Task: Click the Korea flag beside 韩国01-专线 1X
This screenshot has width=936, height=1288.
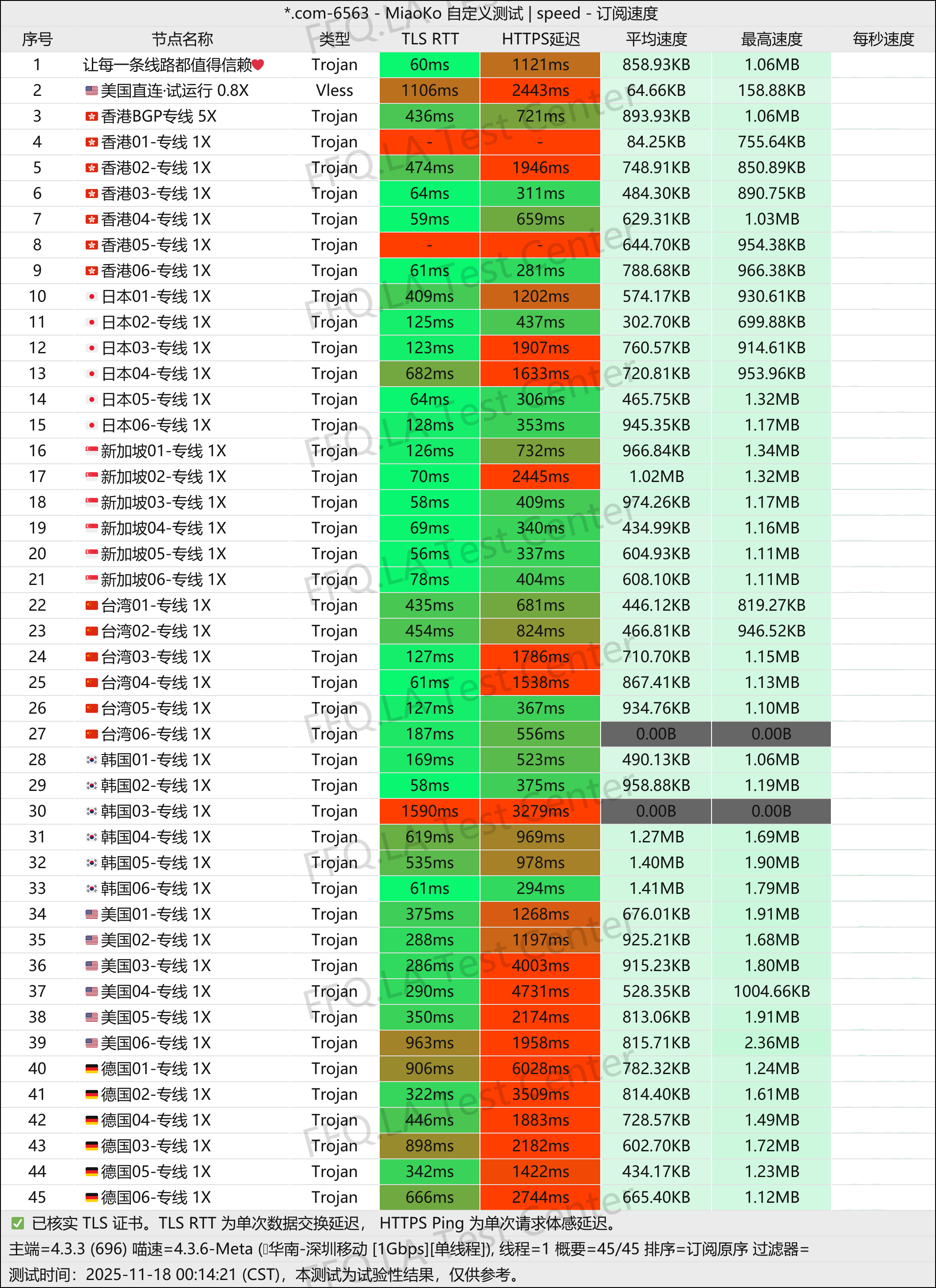Action: pos(91,760)
